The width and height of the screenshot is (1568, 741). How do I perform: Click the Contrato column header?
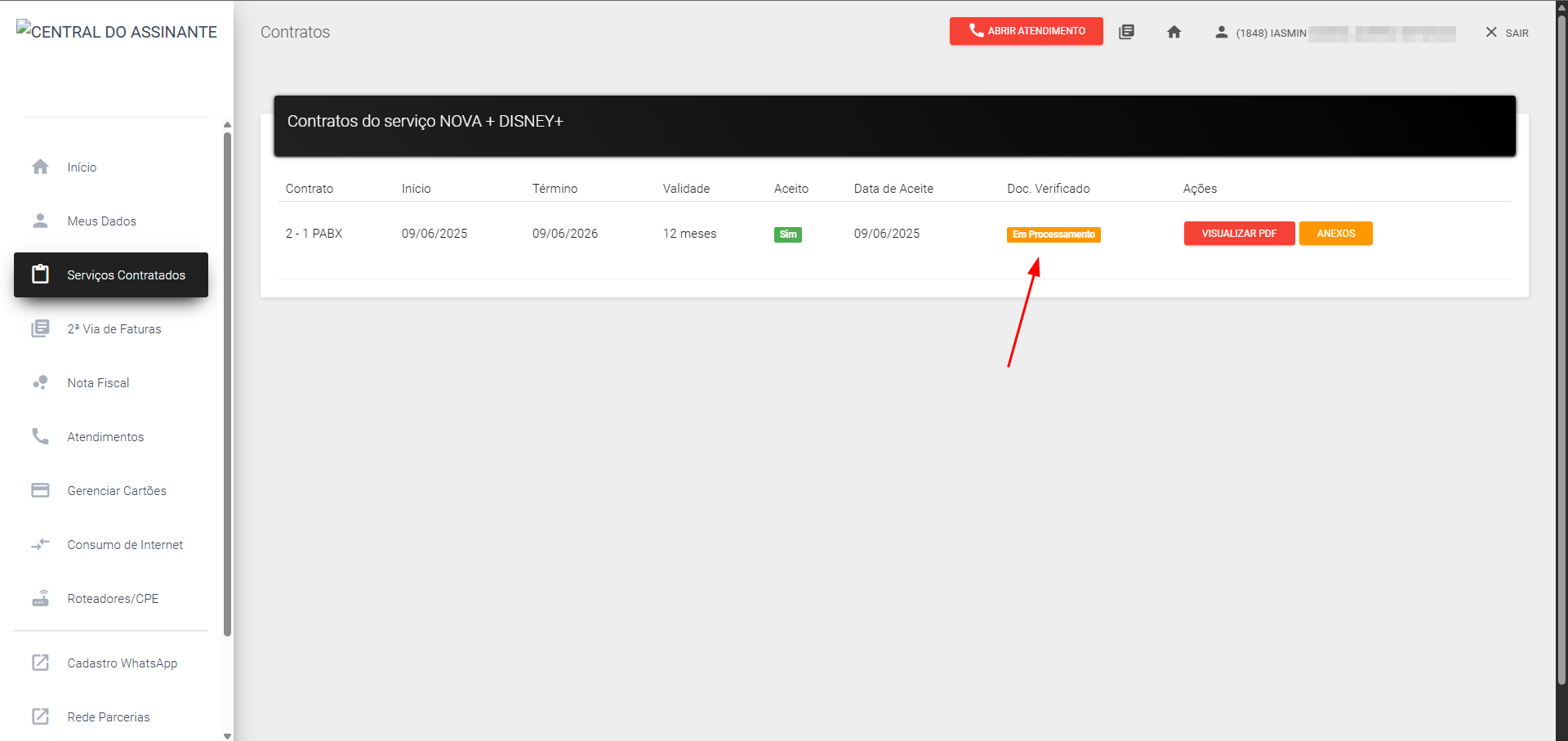(x=309, y=188)
